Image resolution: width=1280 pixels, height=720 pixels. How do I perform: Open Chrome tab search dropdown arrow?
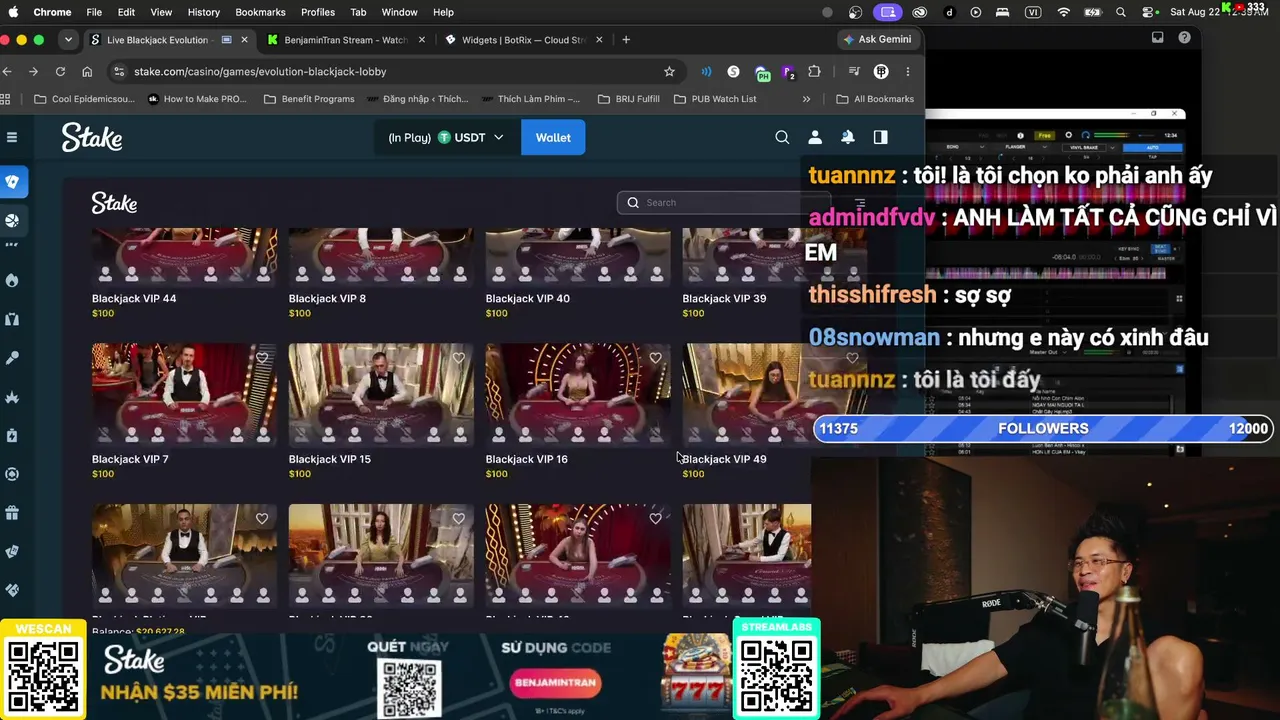[x=68, y=40]
